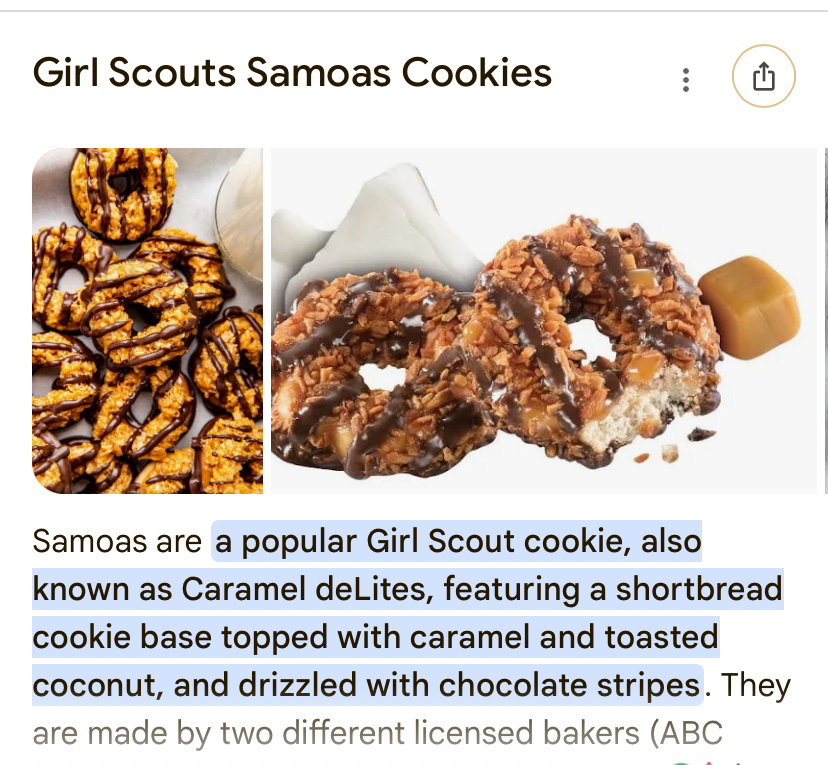Open the left photo of multiple Samoas cookies
The height and width of the screenshot is (765, 828).
coord(147,320)
